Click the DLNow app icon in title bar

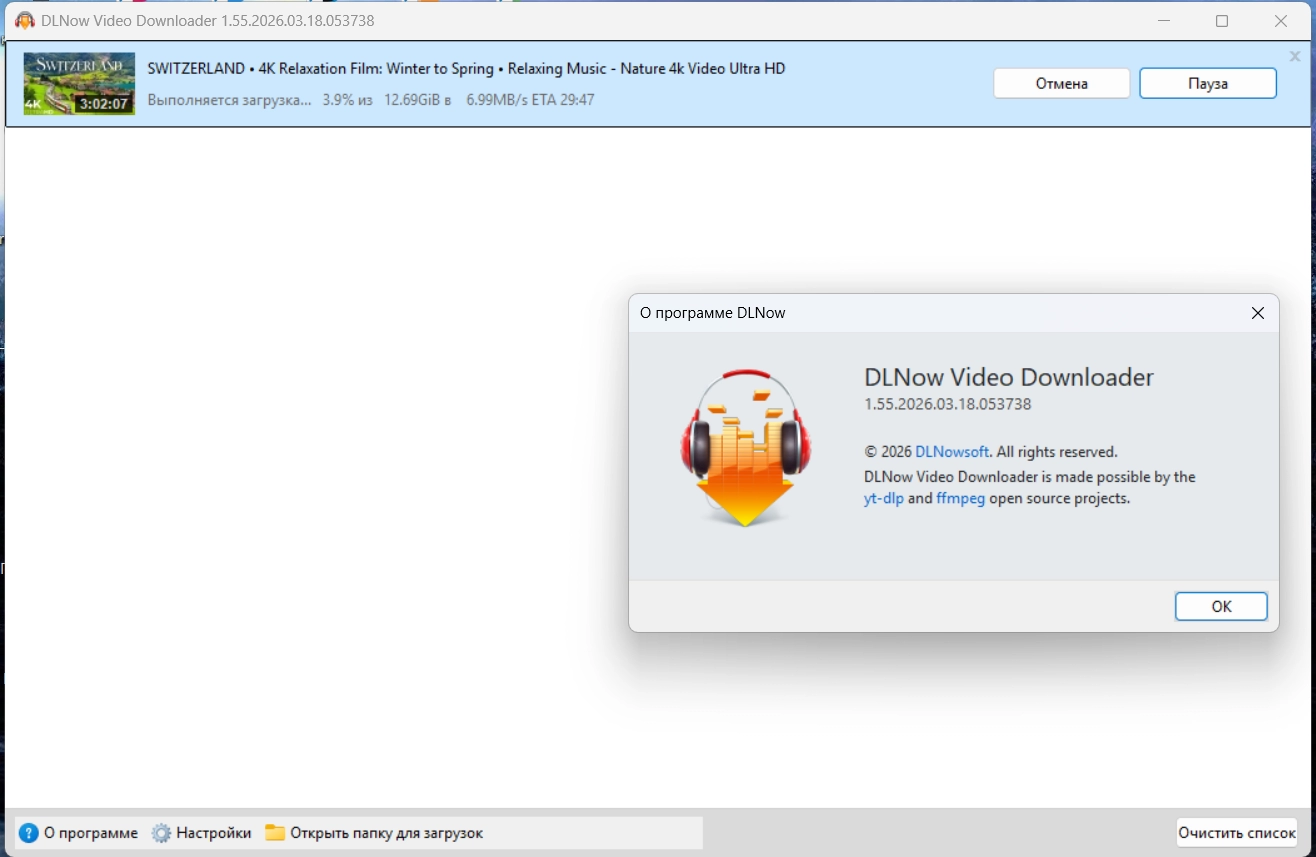[25, 20]
